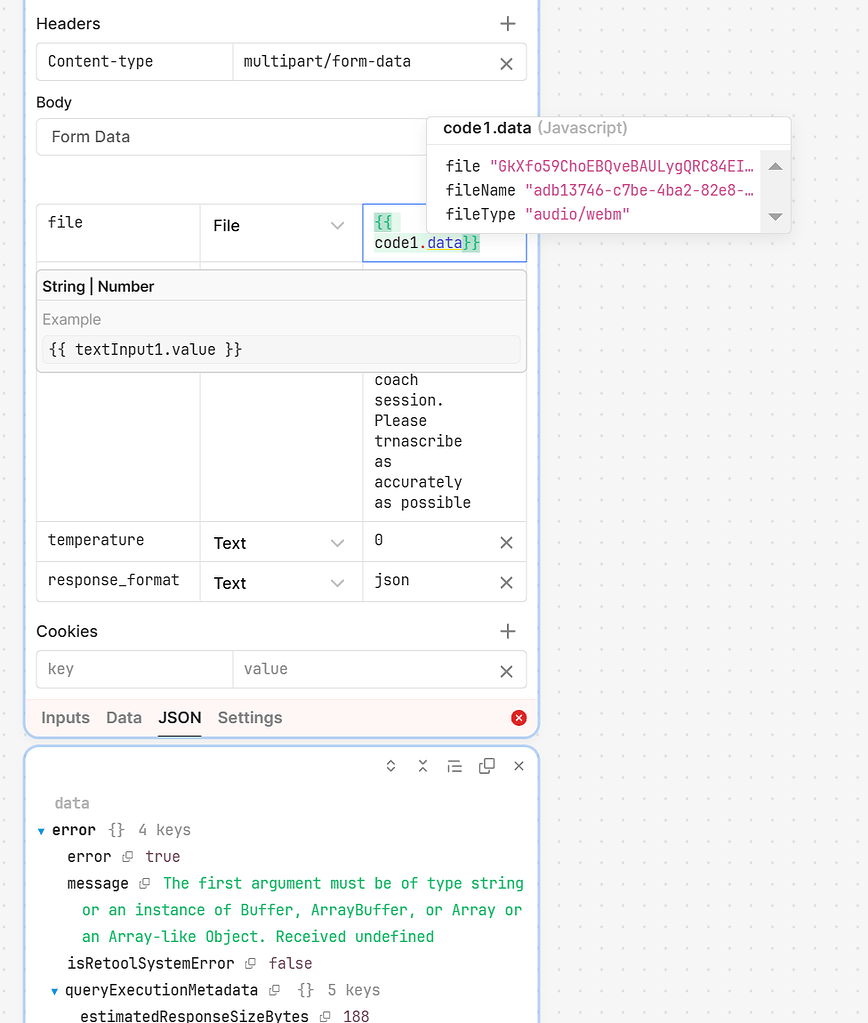Click the add Header plus icon
The height and width of the screenshot is (1023, 868).
coord(508,23)
